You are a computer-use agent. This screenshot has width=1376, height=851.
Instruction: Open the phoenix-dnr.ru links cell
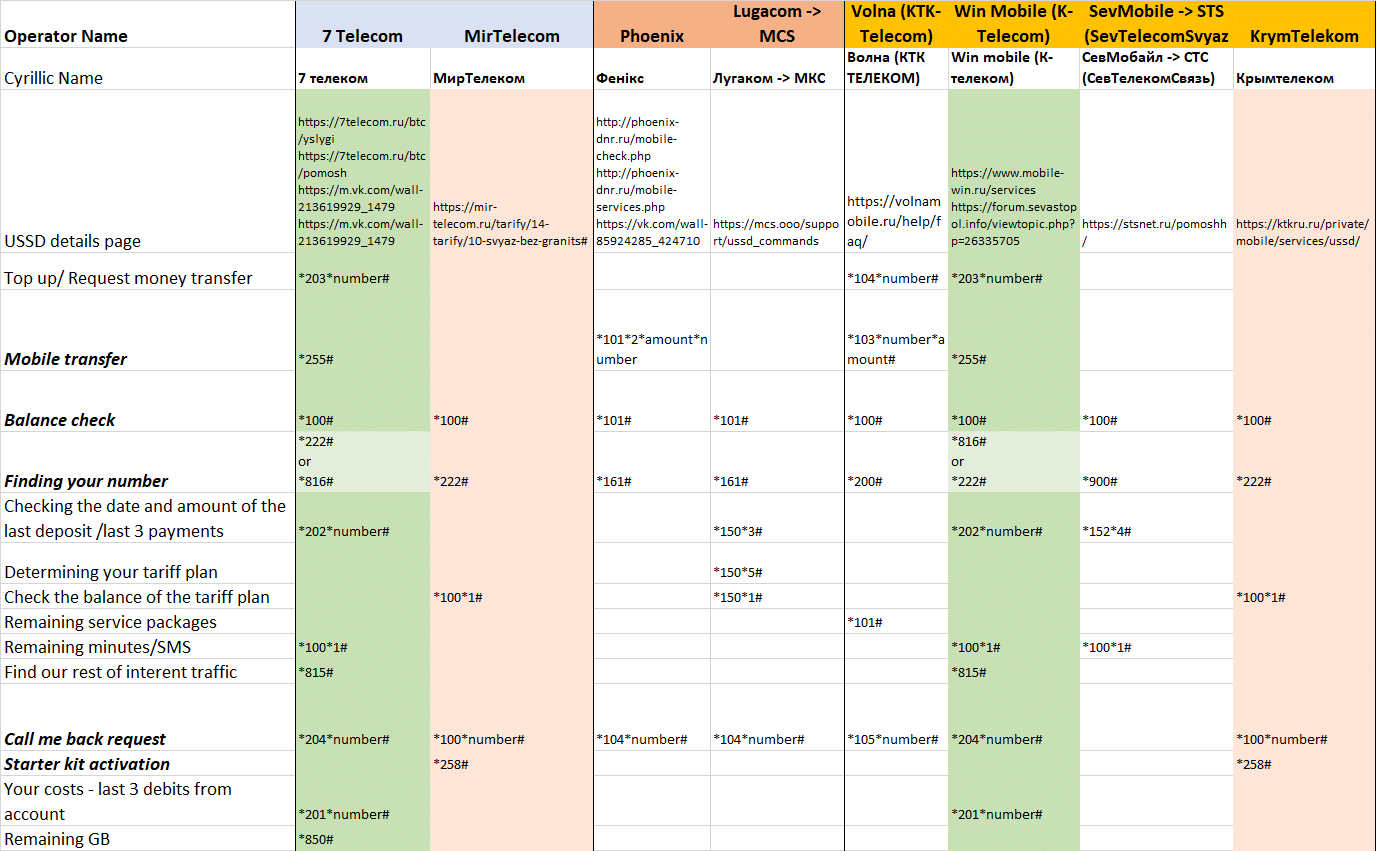(x=652, y=171)
